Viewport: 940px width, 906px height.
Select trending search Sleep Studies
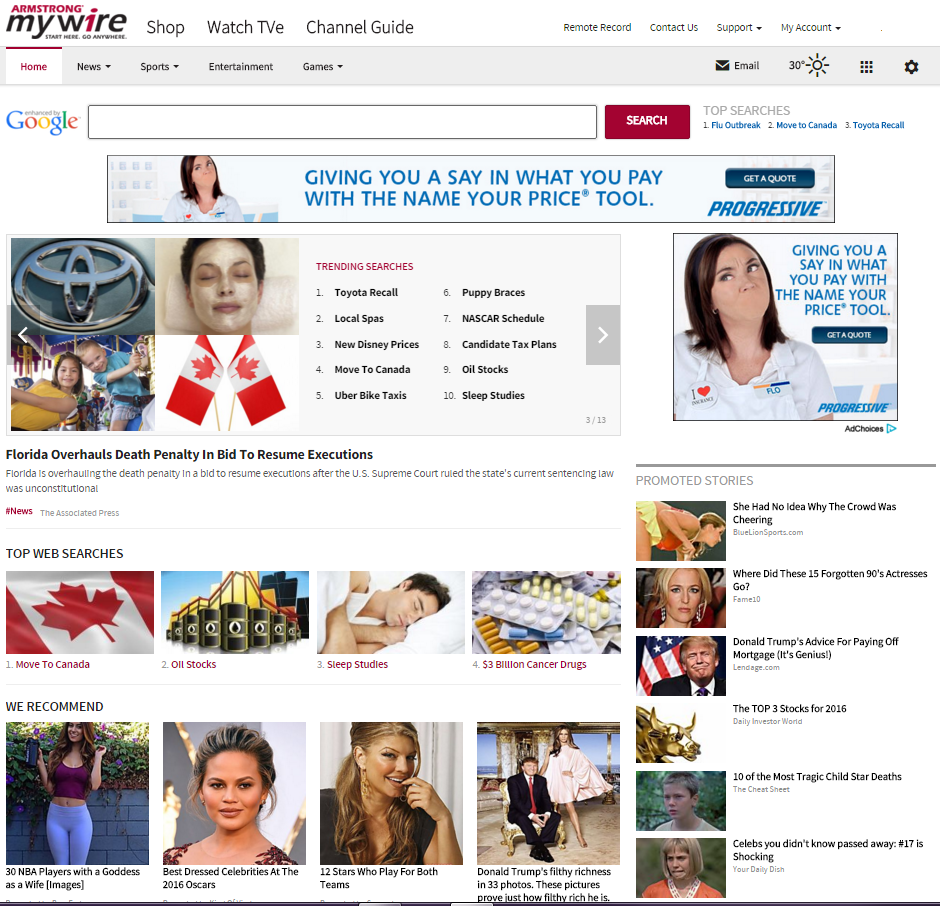493,395
